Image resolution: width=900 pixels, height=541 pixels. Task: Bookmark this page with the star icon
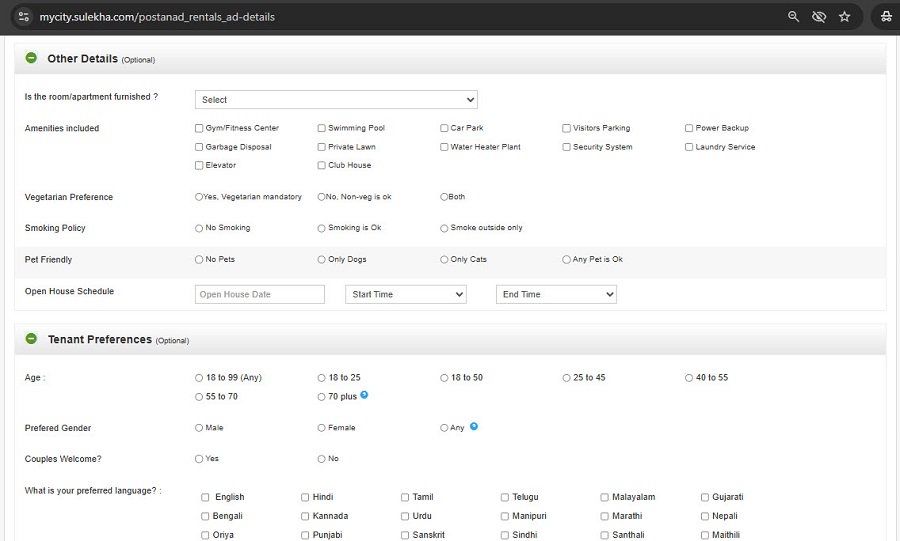click(x=845, y=17)
